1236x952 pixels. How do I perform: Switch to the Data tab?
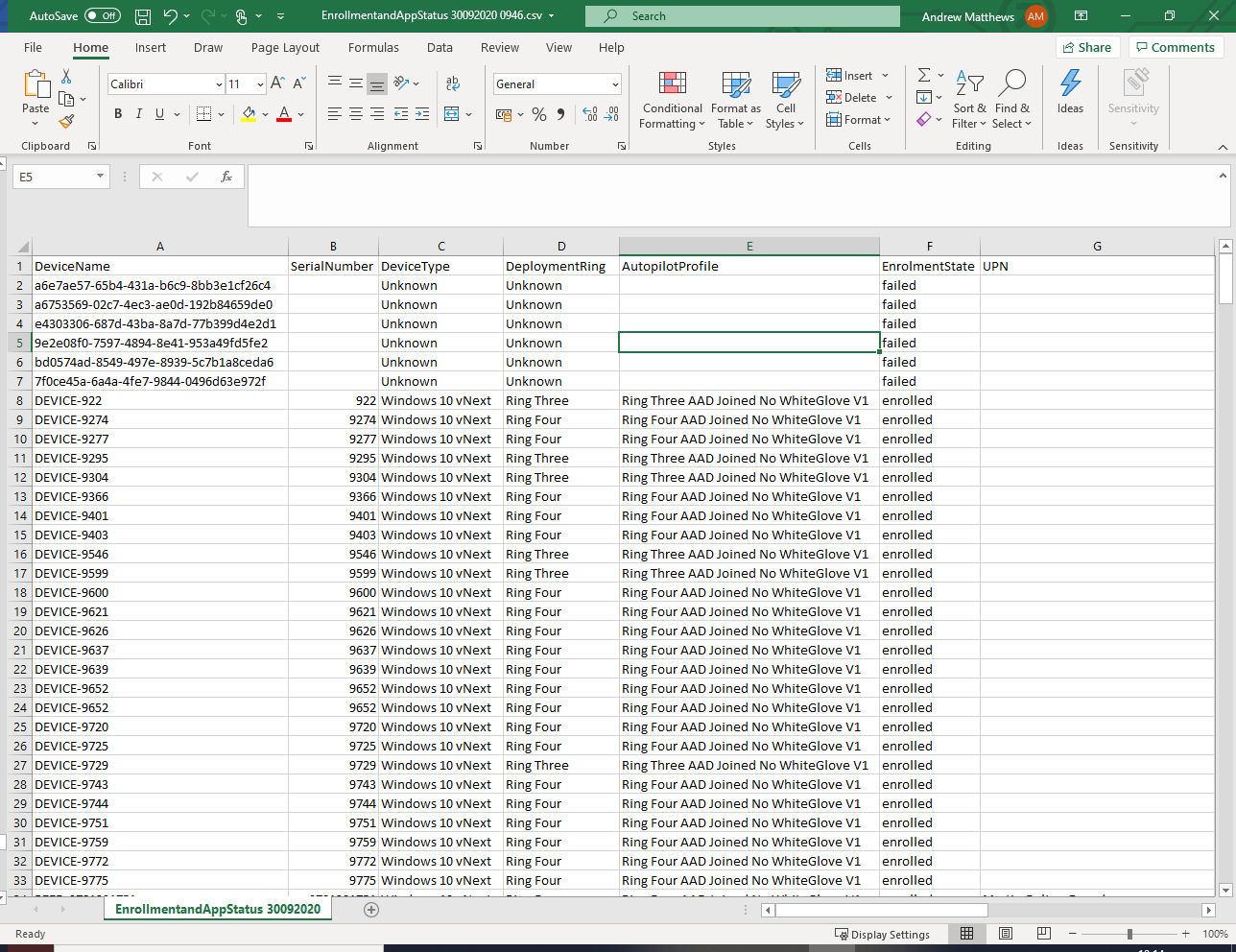click(440, 47)
